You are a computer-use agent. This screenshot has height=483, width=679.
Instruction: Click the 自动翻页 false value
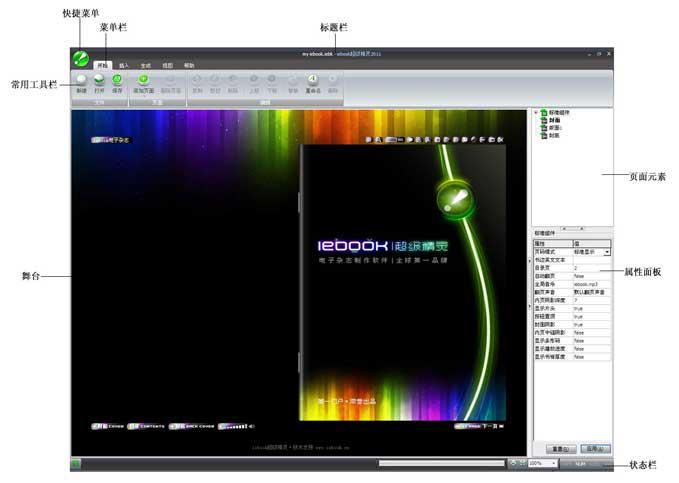[x=592, y=276]
